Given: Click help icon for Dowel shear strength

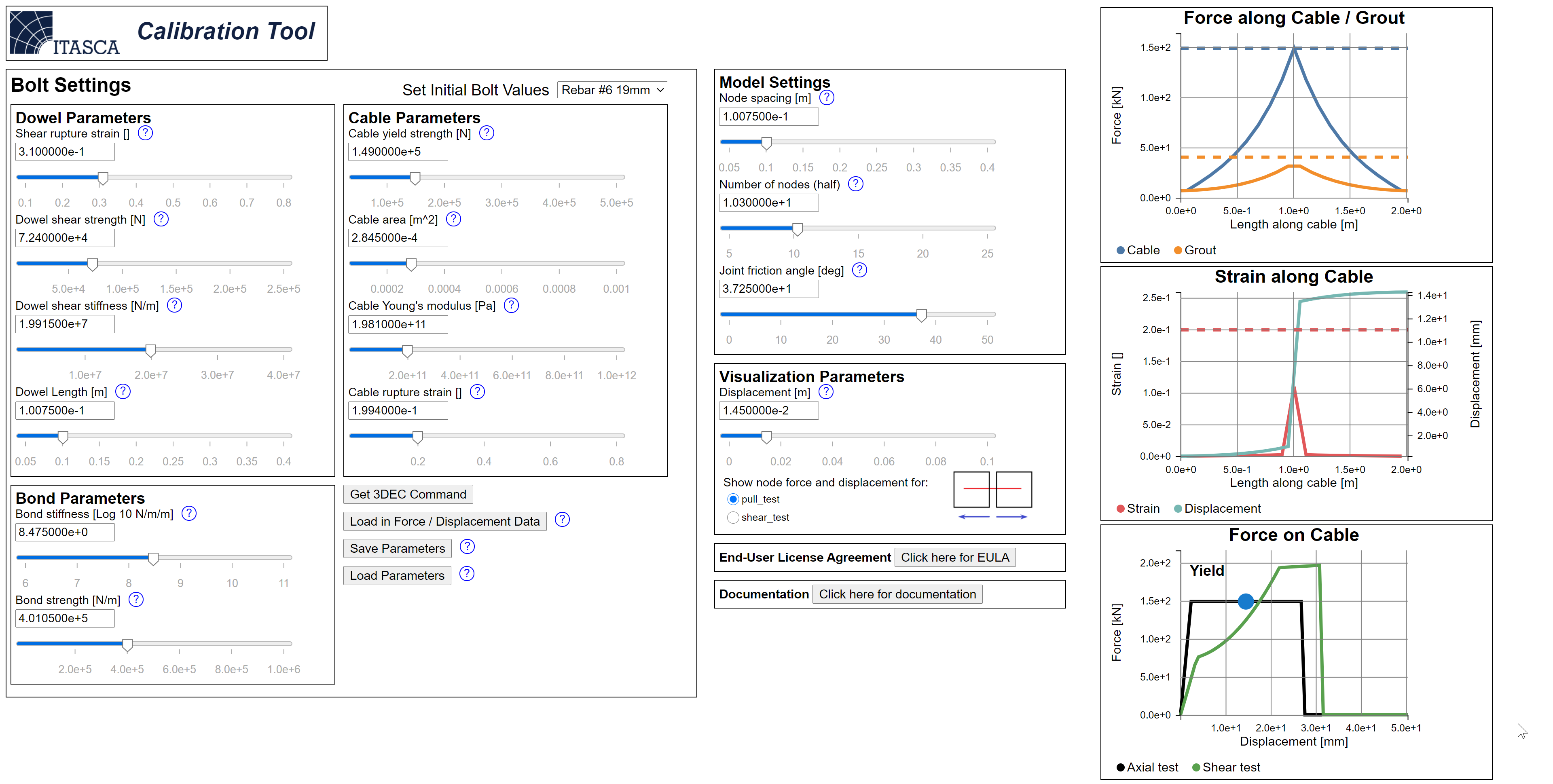Looking at the screenshot, I should [161, 220].
